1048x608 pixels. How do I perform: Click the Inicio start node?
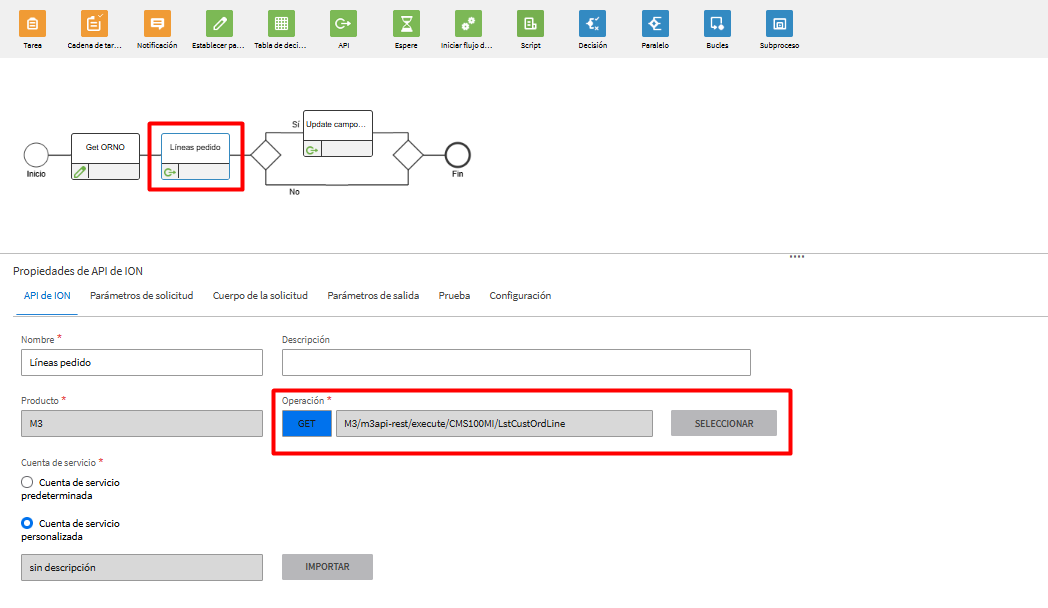coord(36,155)
